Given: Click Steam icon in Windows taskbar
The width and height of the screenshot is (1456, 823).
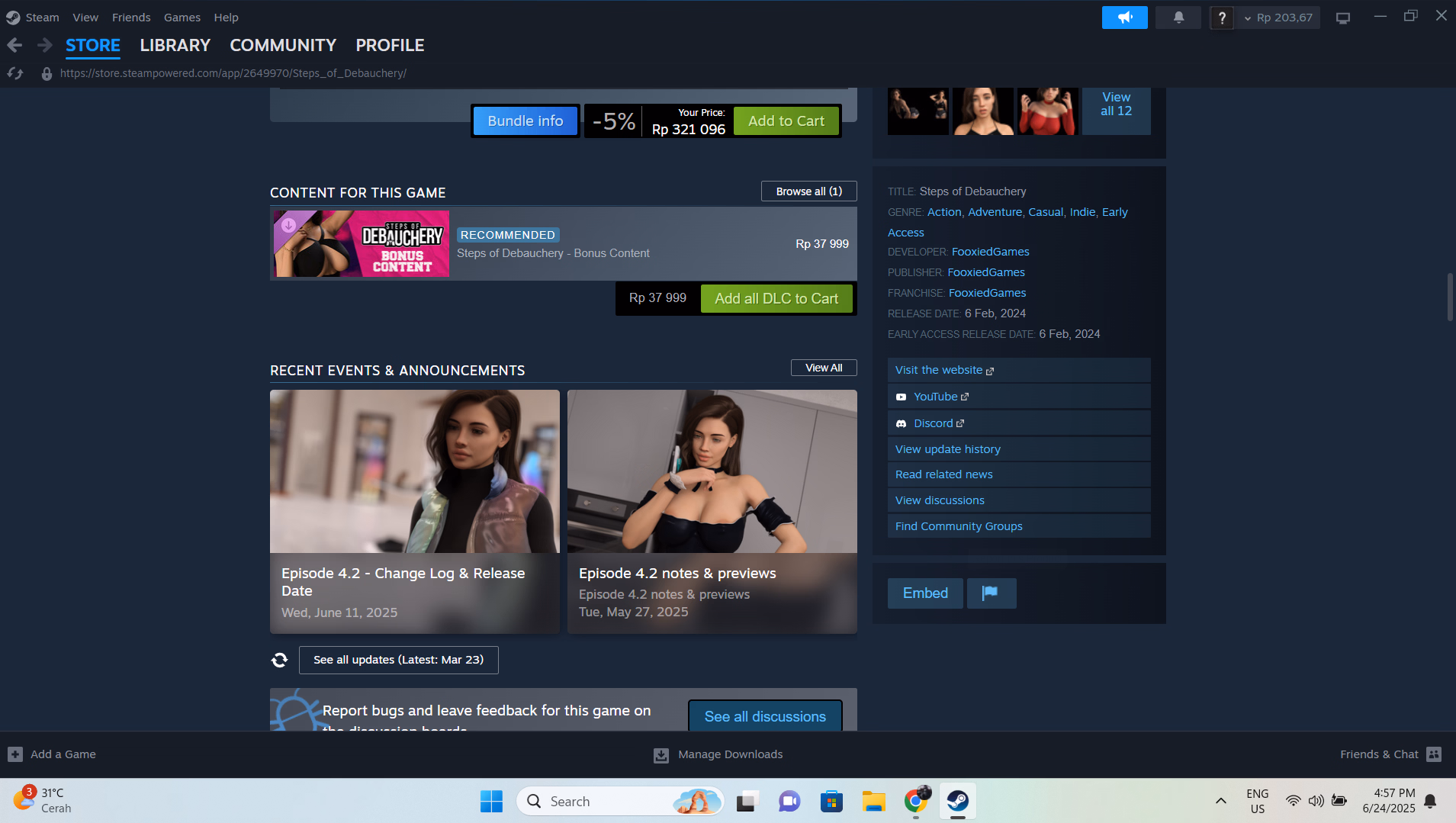Looking at the screenshot, I should pos(957,801).
